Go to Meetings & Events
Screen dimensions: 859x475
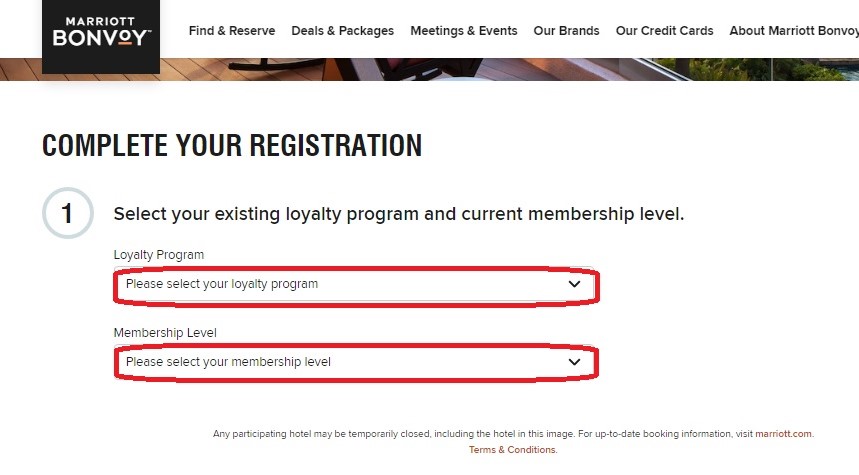463,31
